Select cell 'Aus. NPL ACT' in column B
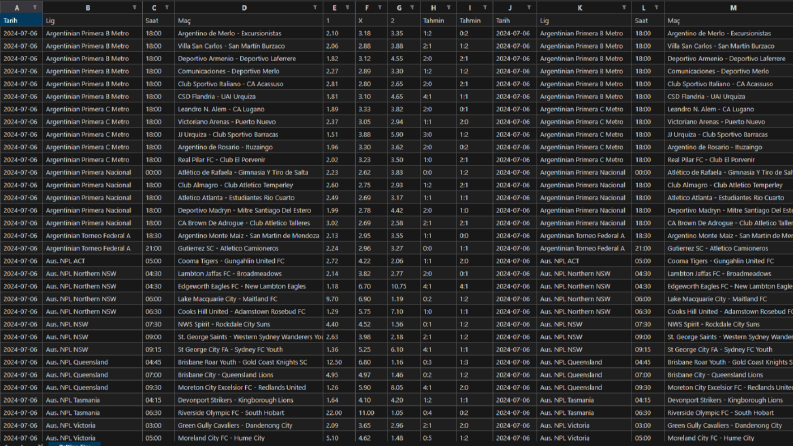Viewport: 793px width, 446px height. coord(93,261)
